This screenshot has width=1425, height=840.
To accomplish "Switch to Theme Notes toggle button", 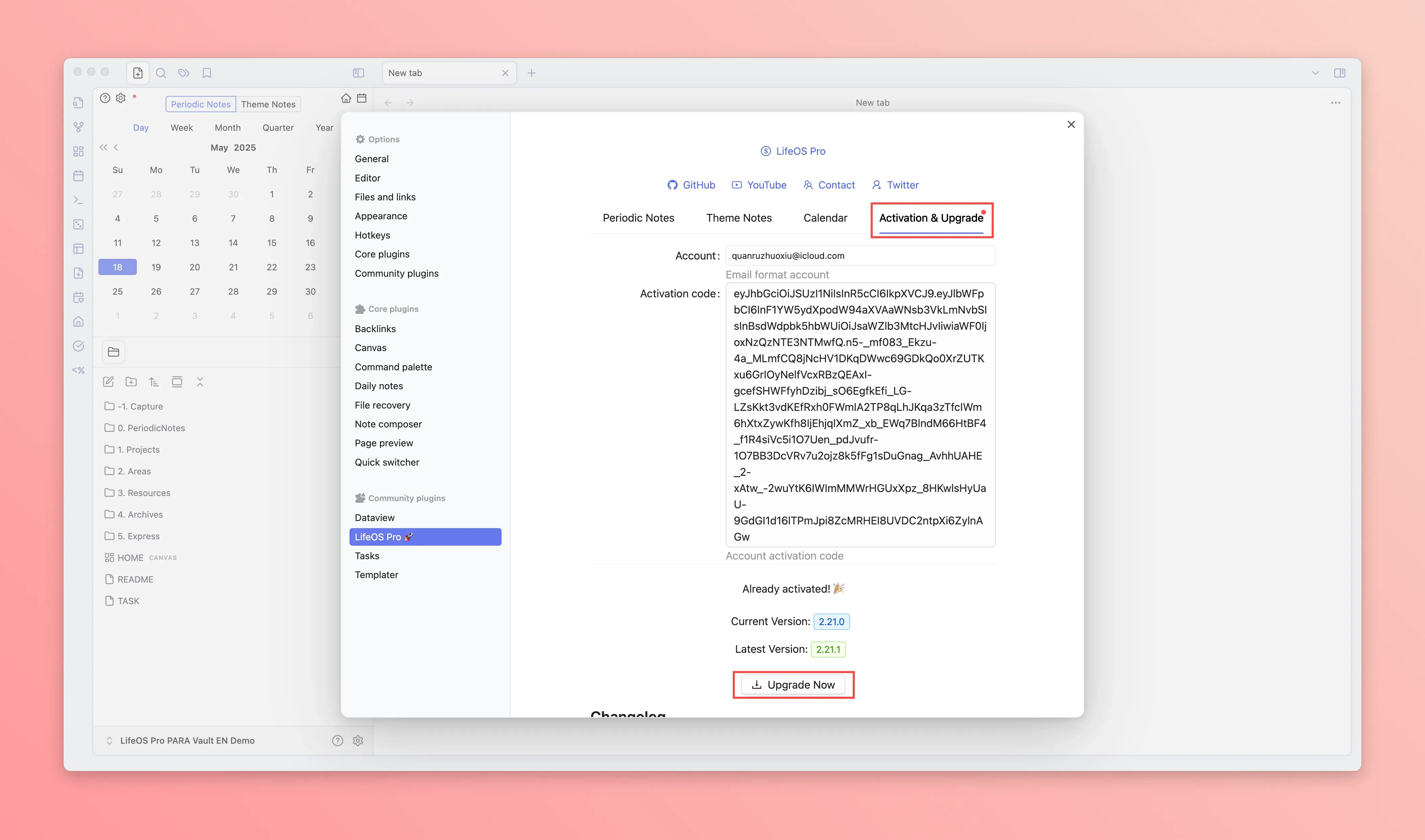I will coord(268,104).
